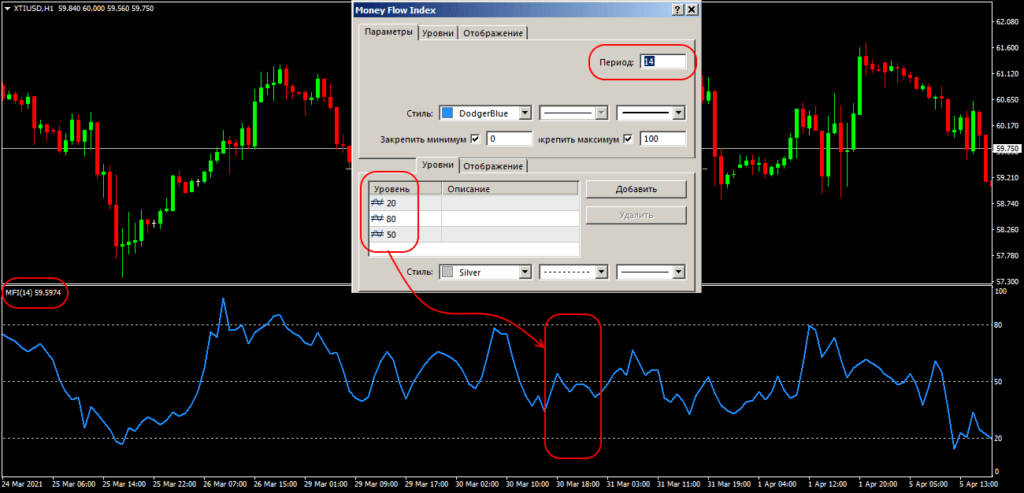
Task: Open the Отображение tab next to Параметры
Action: tap(493, 33)
